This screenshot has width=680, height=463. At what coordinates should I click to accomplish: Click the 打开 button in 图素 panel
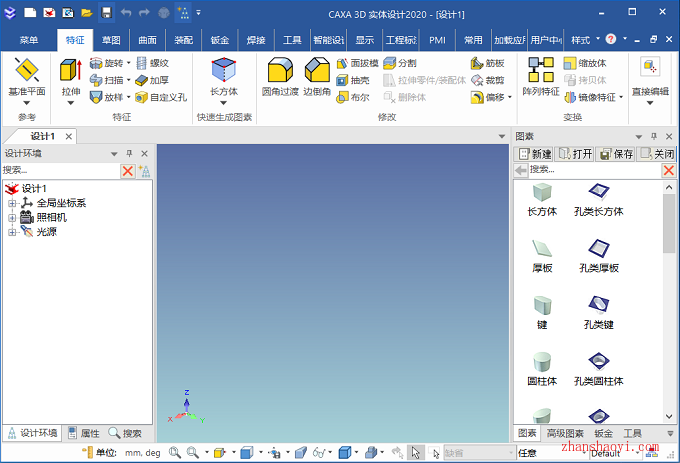(575, 154)
